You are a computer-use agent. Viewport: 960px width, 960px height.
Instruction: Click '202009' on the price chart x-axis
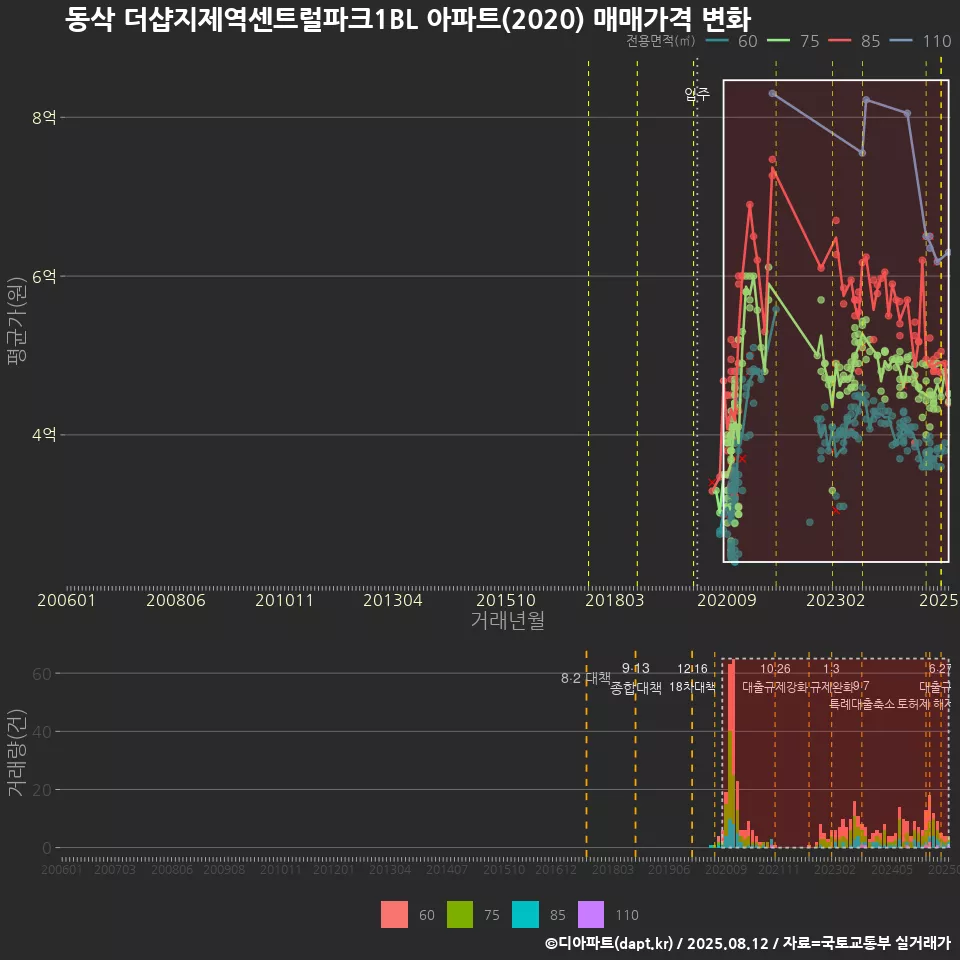tap(727, 600)
